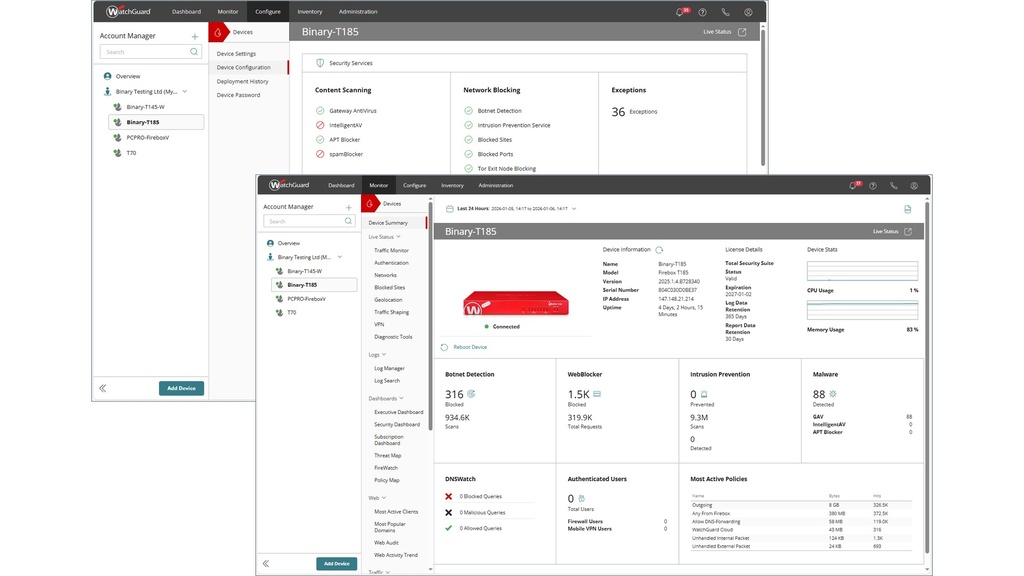
Task: Click the help icon in the back Configure window
Action: [x=702, y=12]
